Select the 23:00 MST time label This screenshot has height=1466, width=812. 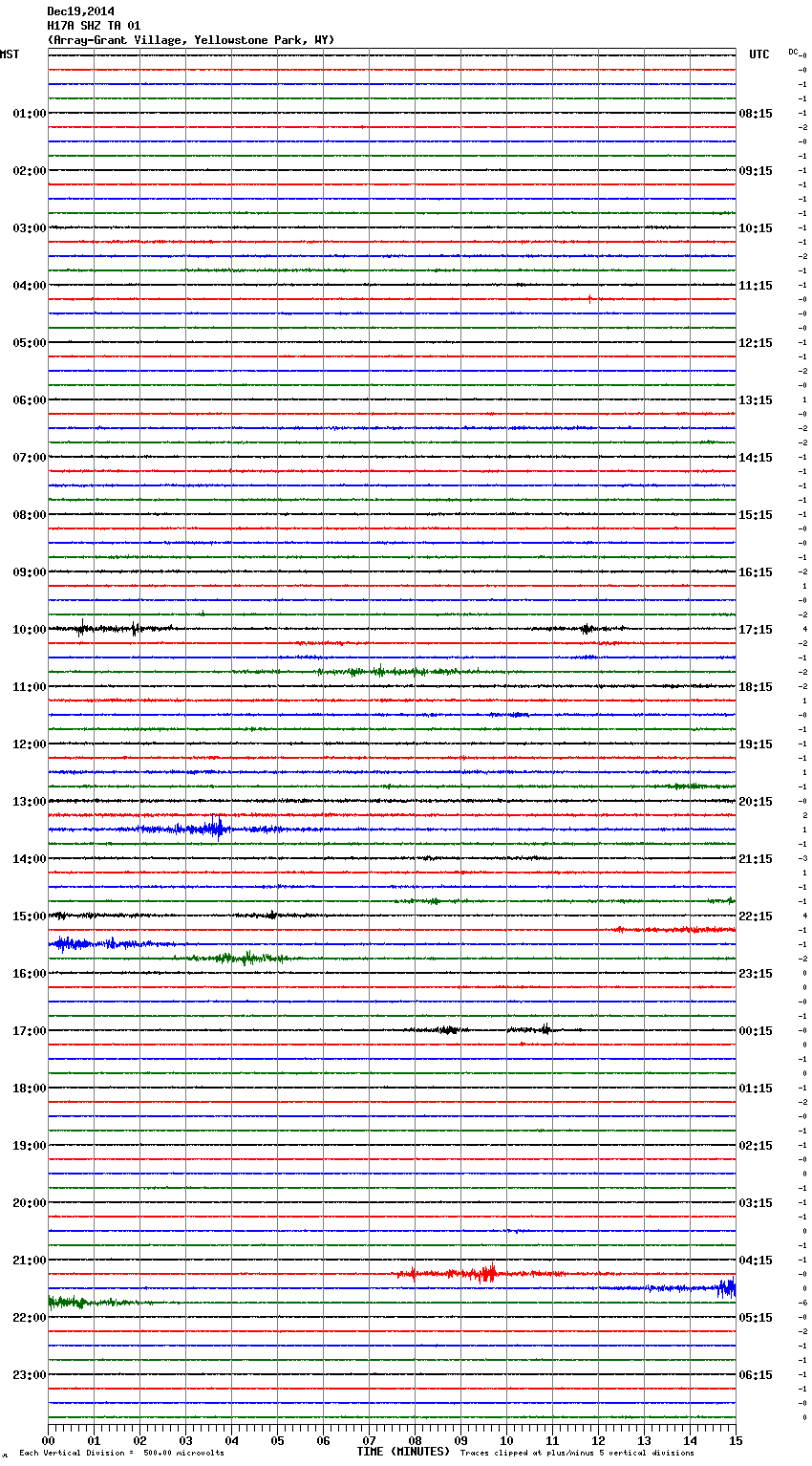30,1375
